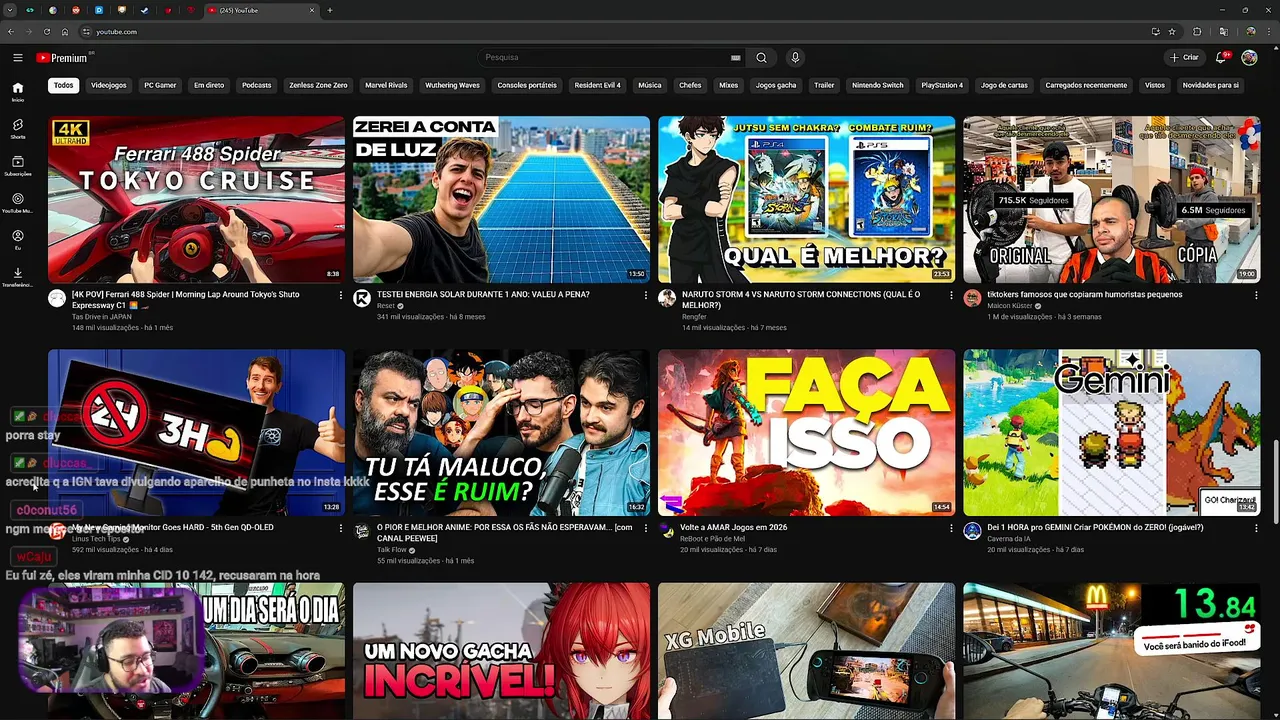Open the YouTube account avatar menu
The height and width of the screenshot is (720, 1280).
1249,58
